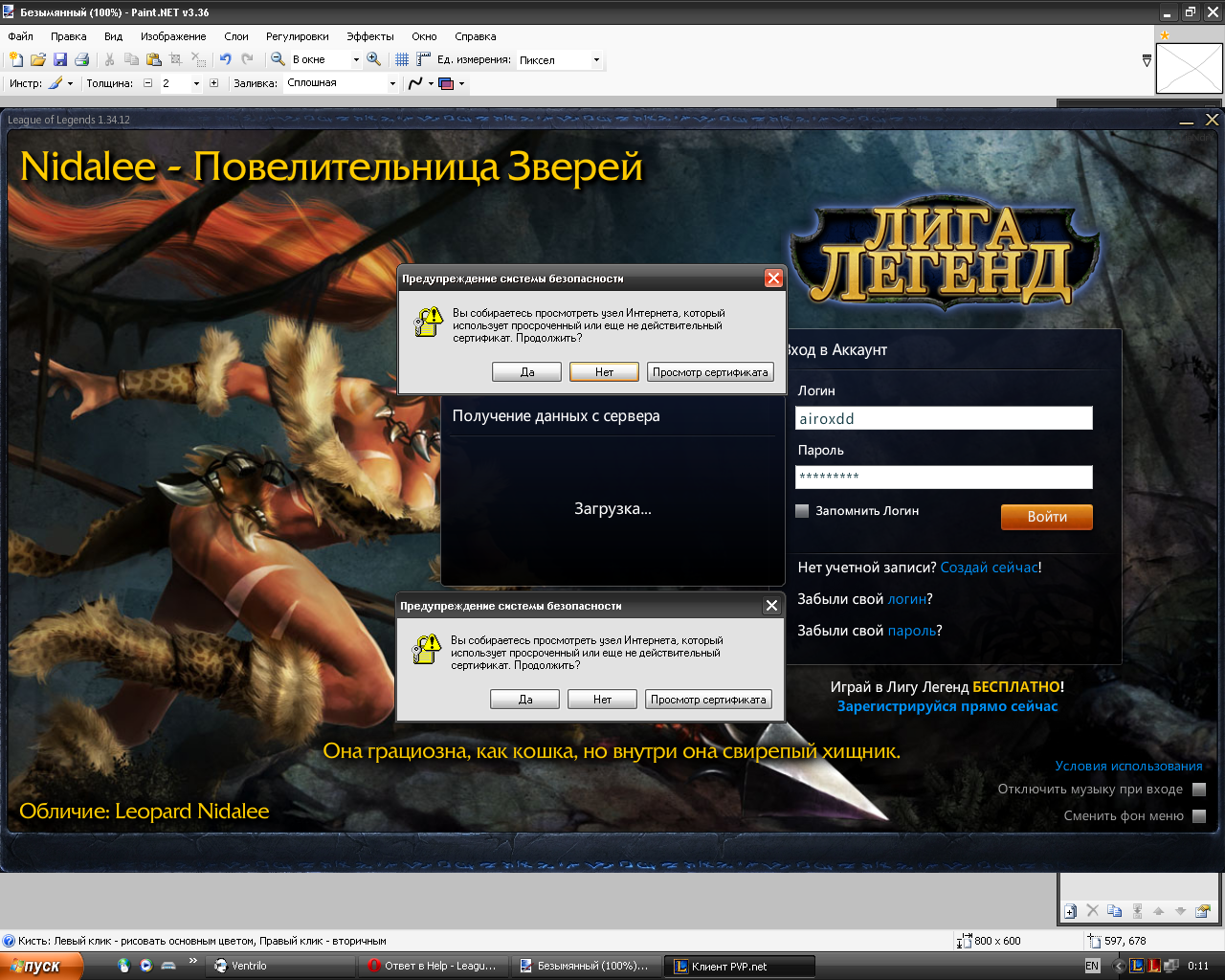Click the forgot 'пароль' link
Image resolution: width=1225 pixels, height=980 pixels.
[x=912, y=631]
